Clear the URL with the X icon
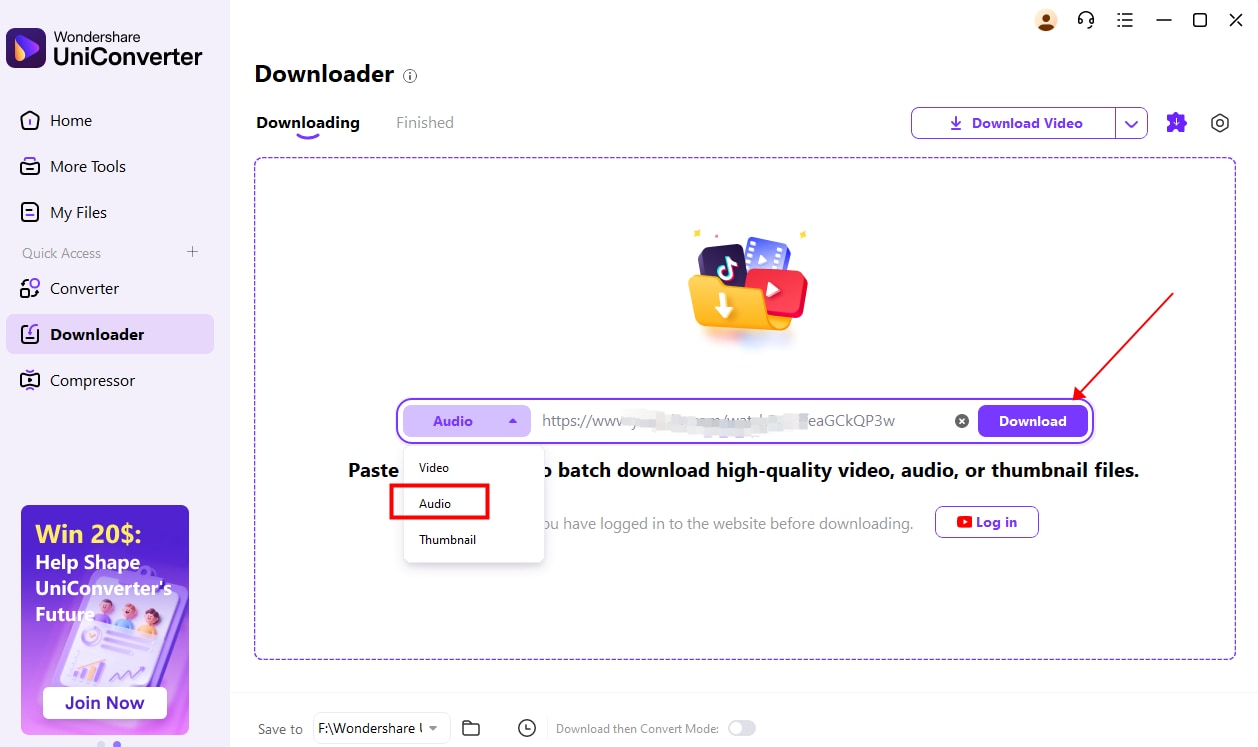This screenshot has width=1258, height=747. [962, 421]
